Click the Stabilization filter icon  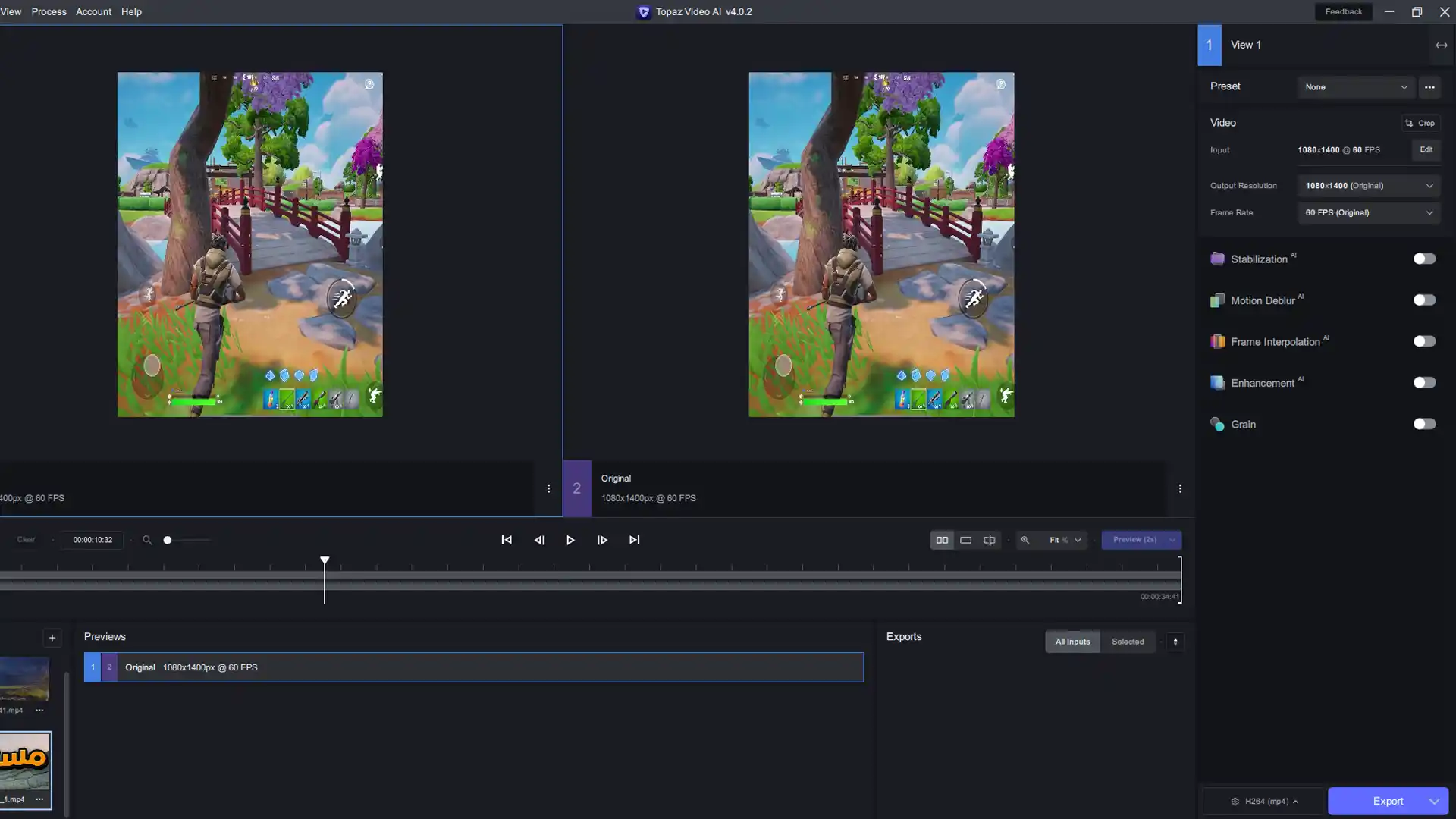click(x=1217, y=259)
